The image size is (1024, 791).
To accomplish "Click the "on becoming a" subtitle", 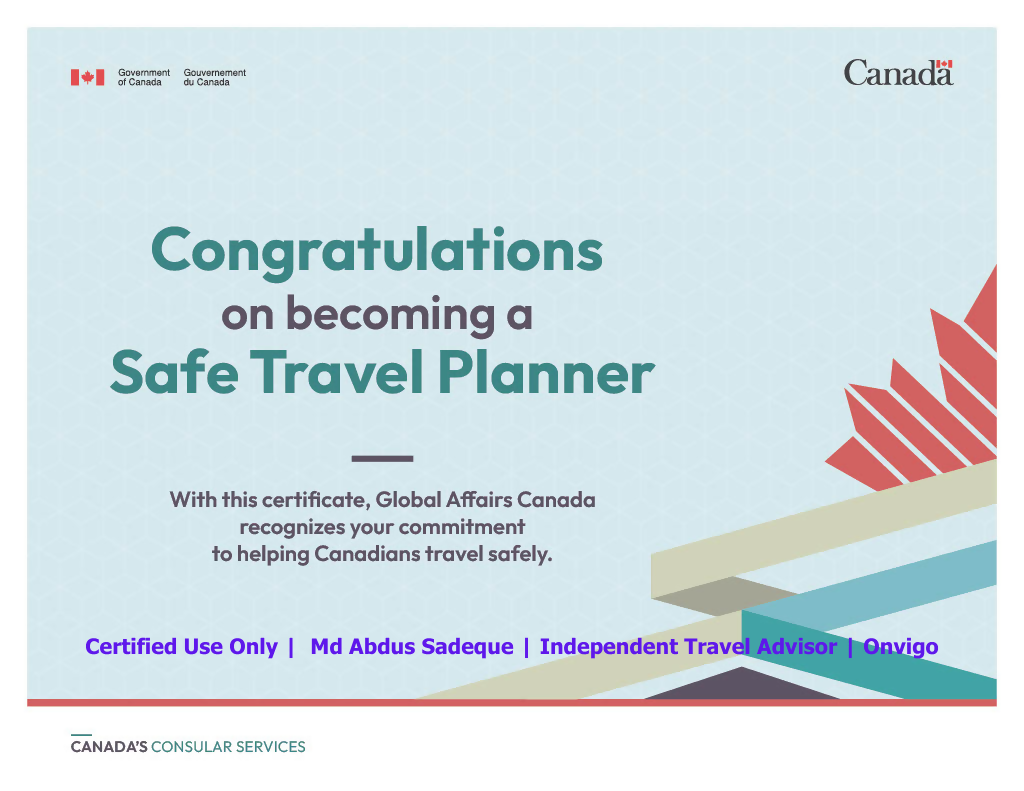I will (376, 314).
